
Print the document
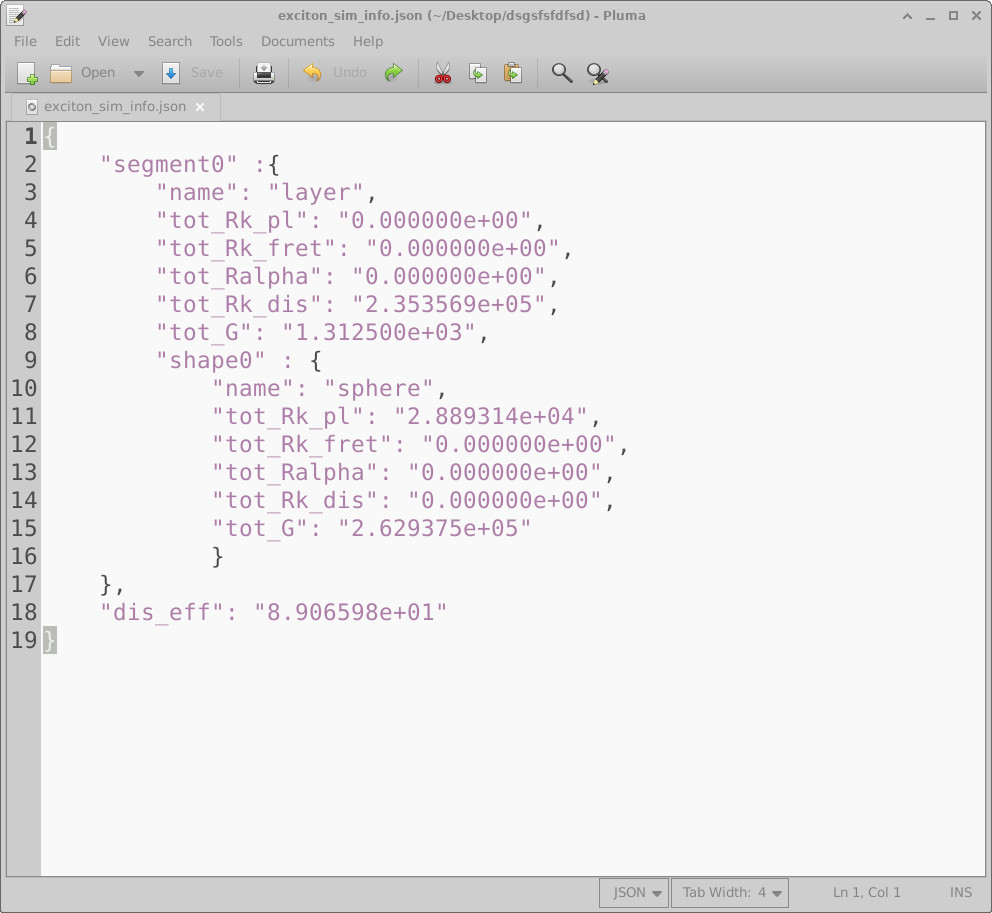(x=263, y=72)
